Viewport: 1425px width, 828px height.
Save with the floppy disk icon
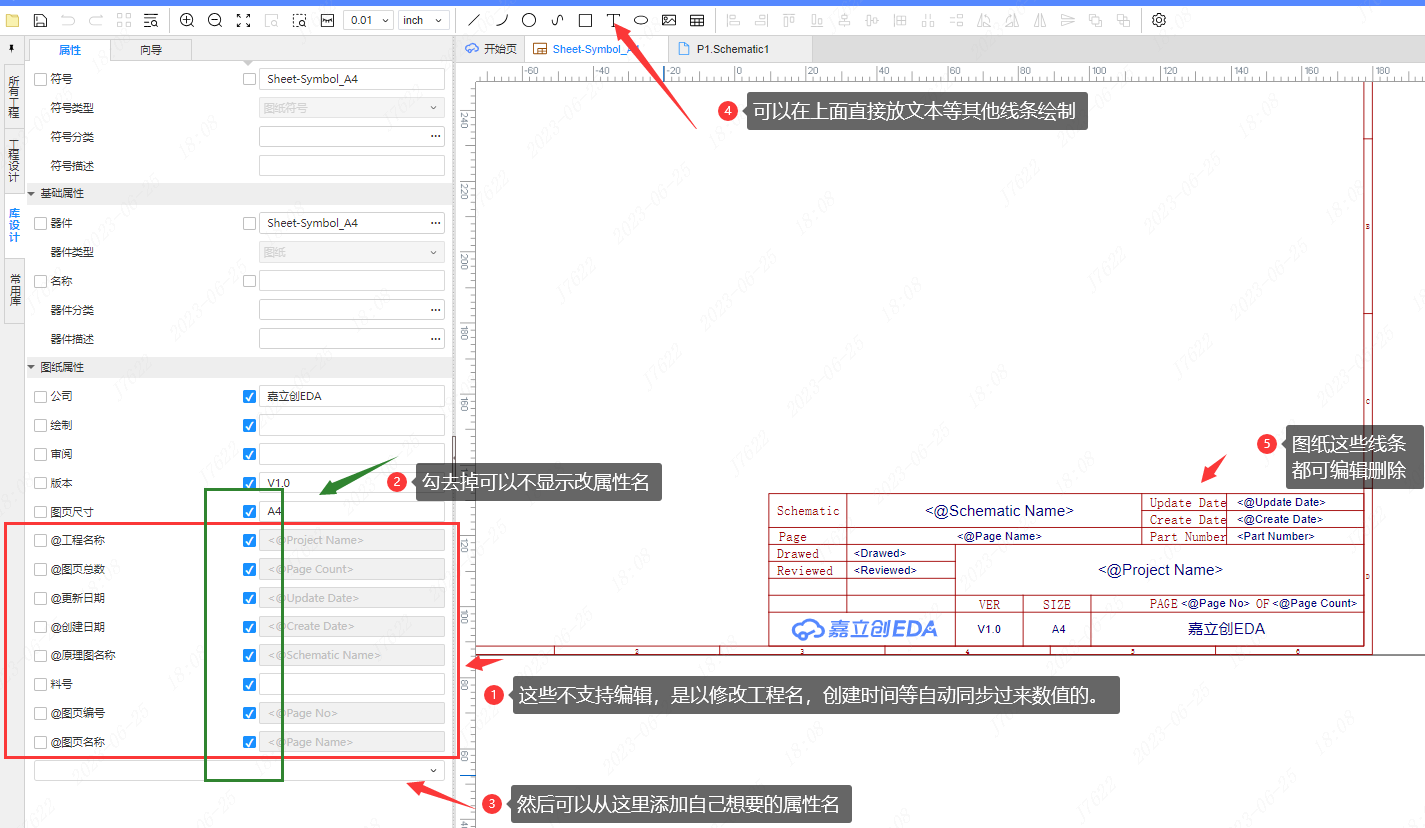click(x=41, y=19)
